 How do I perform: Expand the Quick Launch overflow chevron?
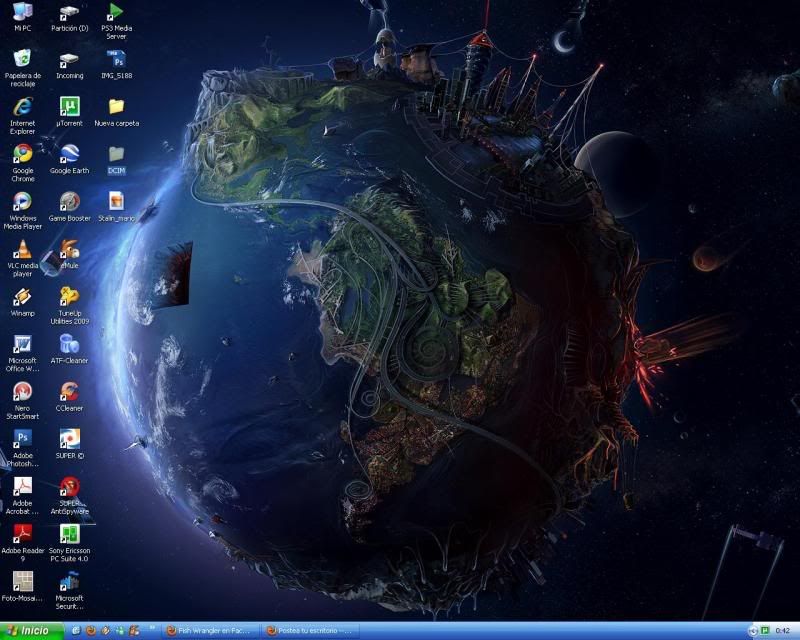pos(152,631)
